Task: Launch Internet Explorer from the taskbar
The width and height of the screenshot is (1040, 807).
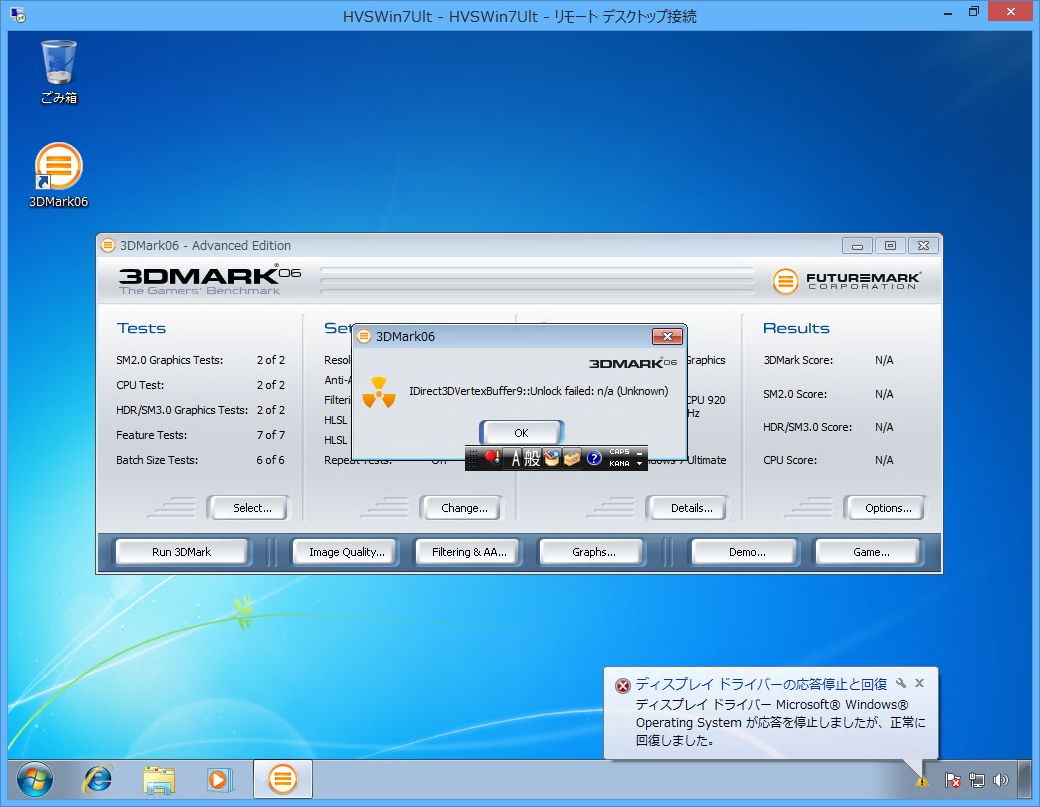Action: point(97,780)
